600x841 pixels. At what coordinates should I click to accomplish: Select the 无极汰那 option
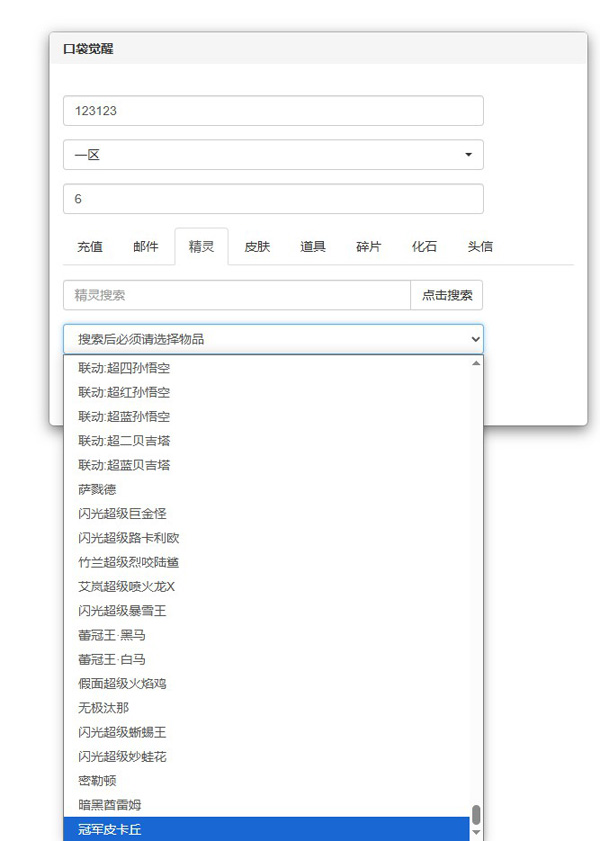[x=266, y=707]
